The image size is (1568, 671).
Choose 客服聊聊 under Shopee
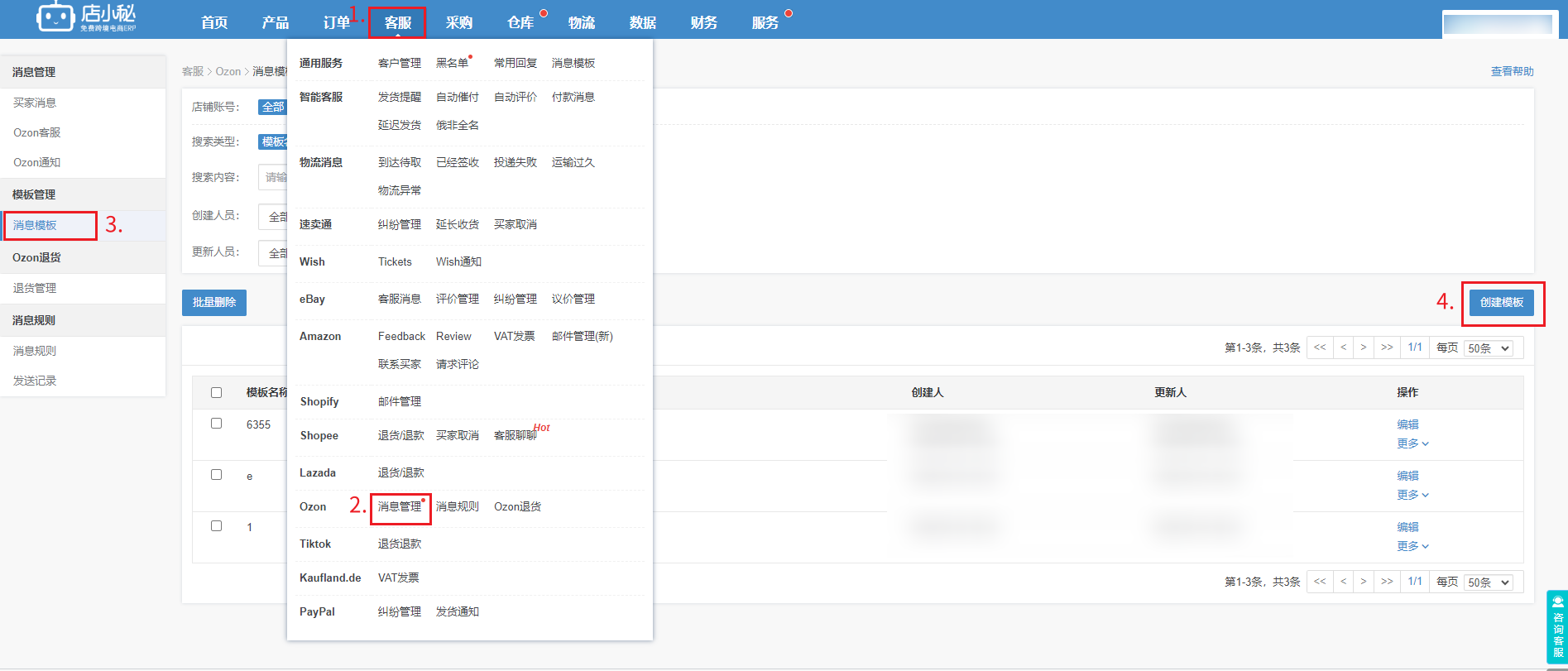(x=515, y=435)
